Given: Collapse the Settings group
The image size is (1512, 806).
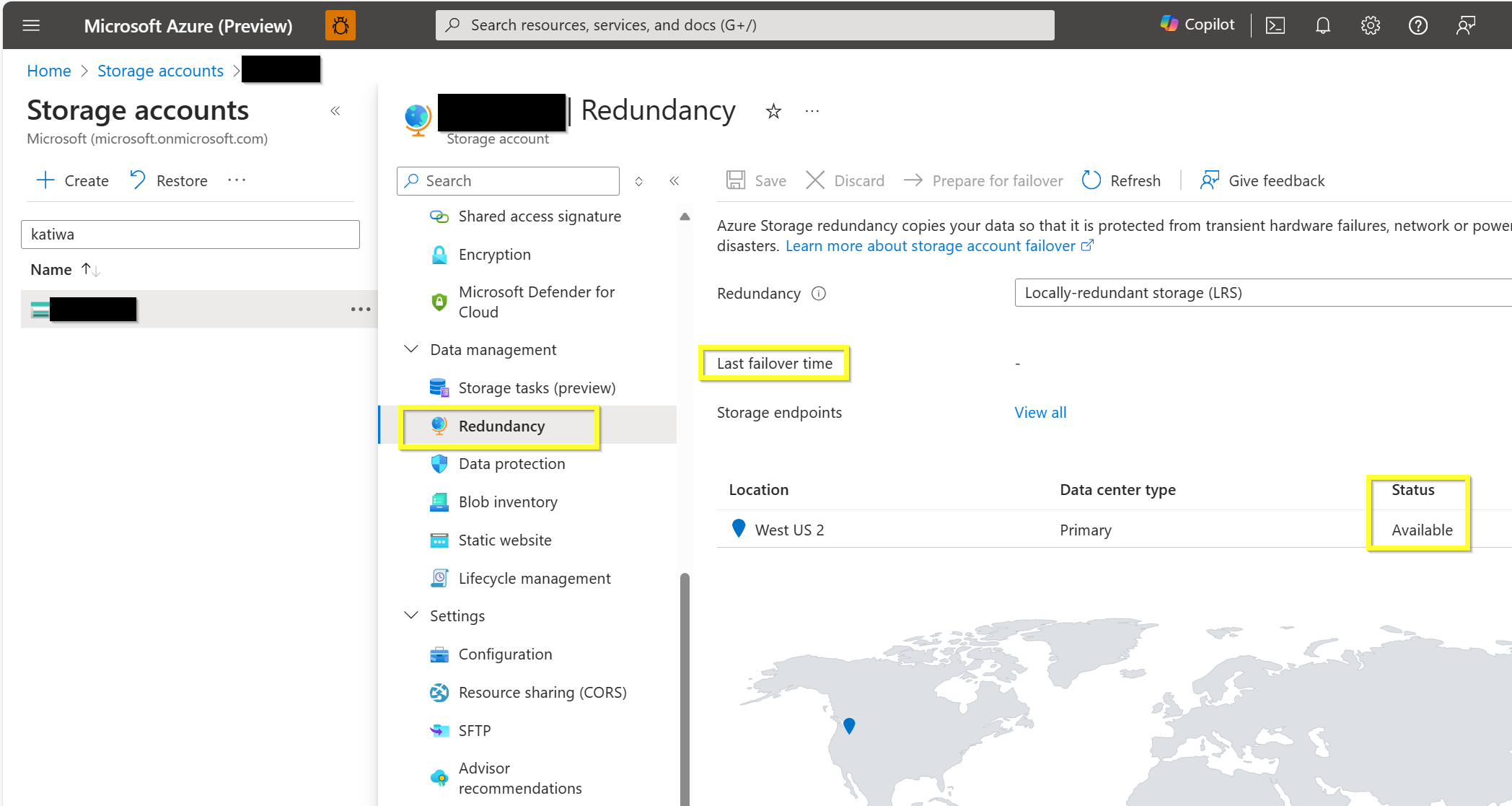Looking at the screenshot, I should click(x=411, y=616).
